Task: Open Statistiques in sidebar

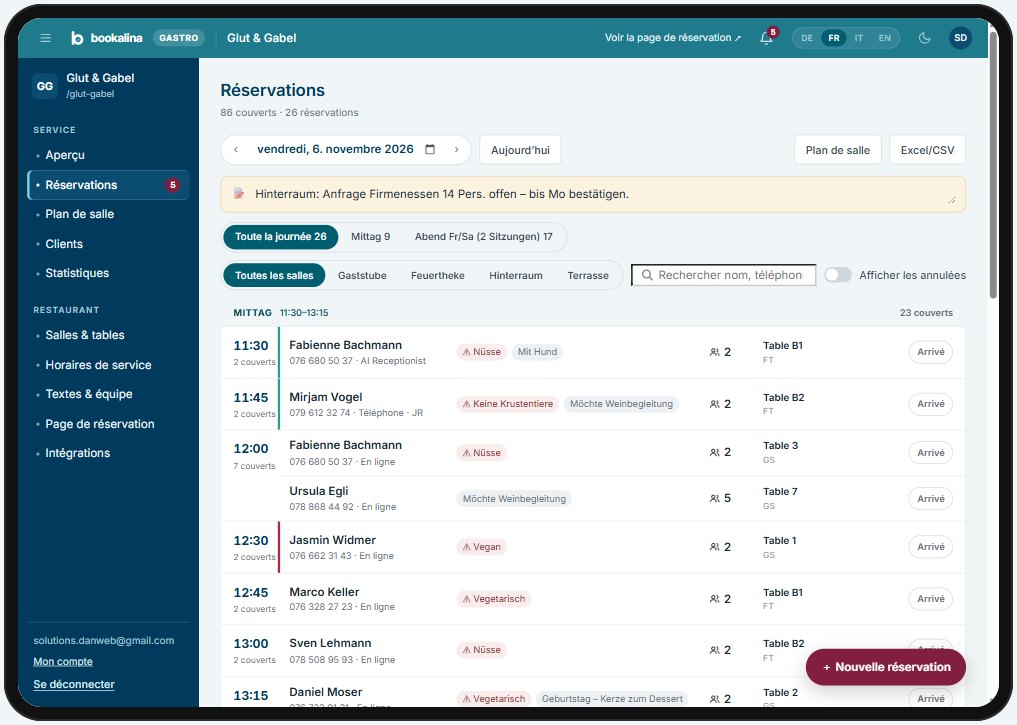Action: [108, 273]
